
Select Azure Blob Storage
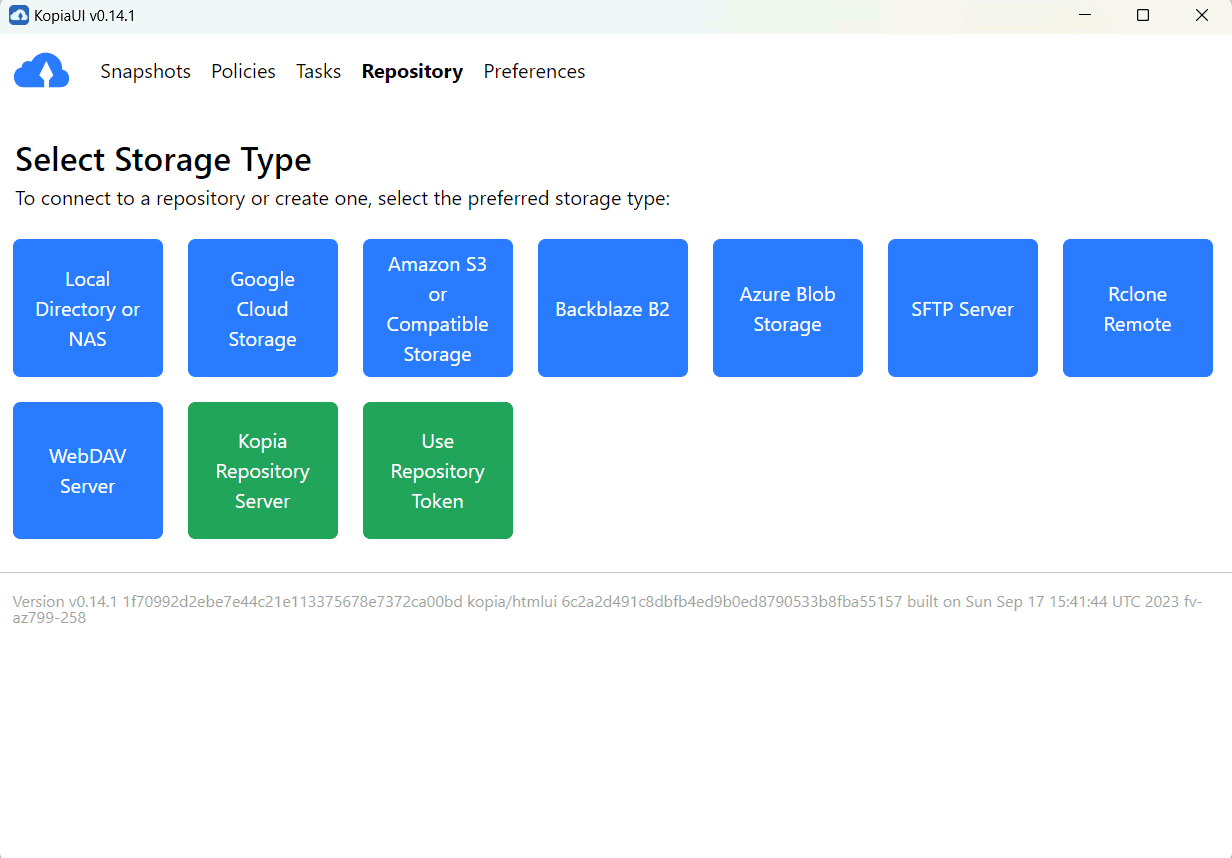788,308
